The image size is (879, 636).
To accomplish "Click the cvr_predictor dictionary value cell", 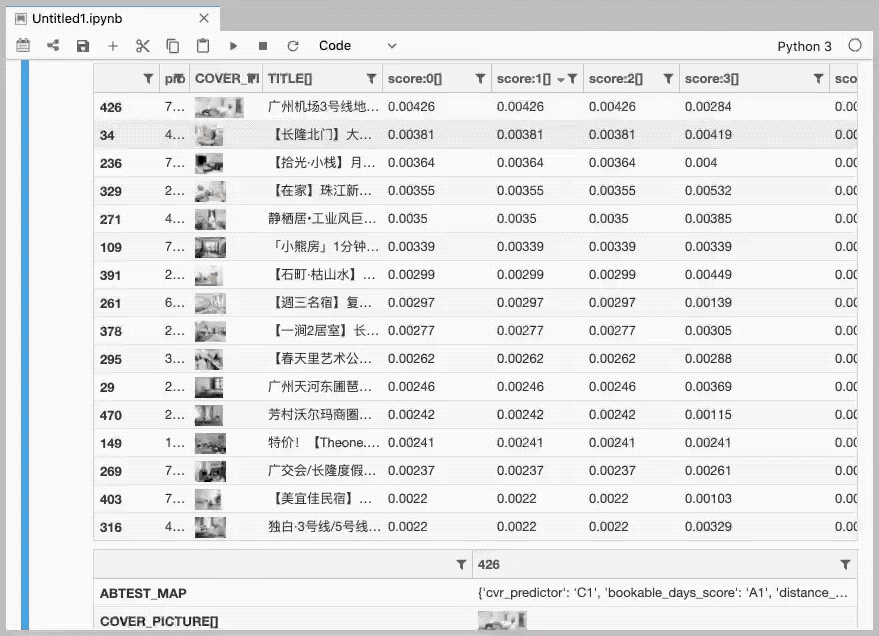I will [x=663, y=593].
